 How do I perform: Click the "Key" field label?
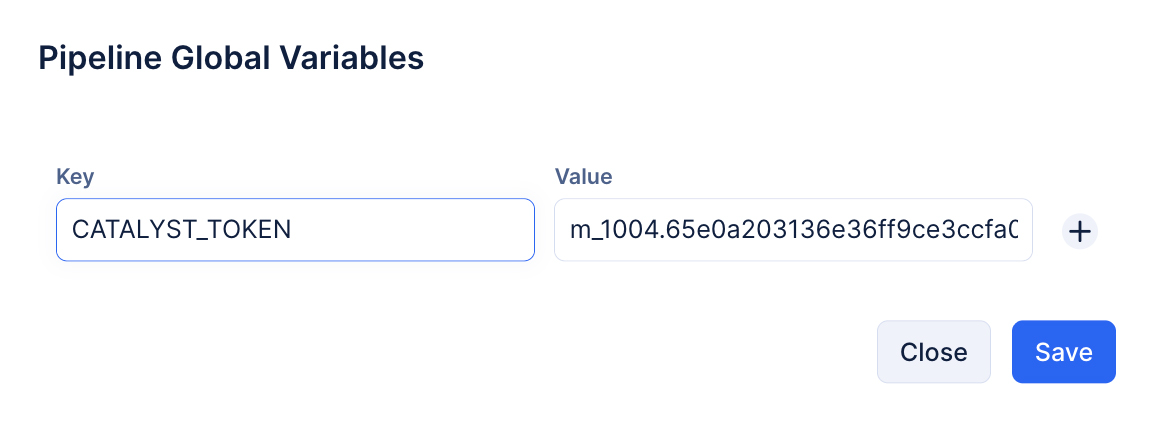tap(75, 177)
